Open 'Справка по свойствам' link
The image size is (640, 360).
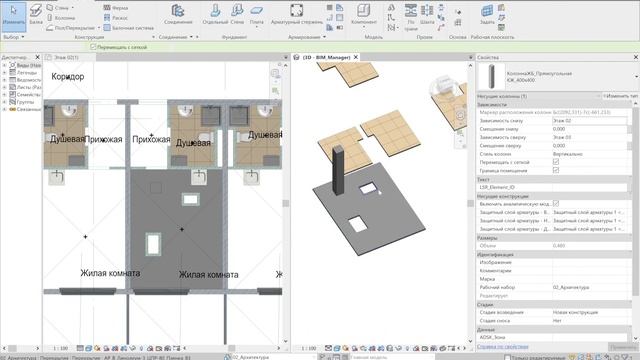click(502, 347)
